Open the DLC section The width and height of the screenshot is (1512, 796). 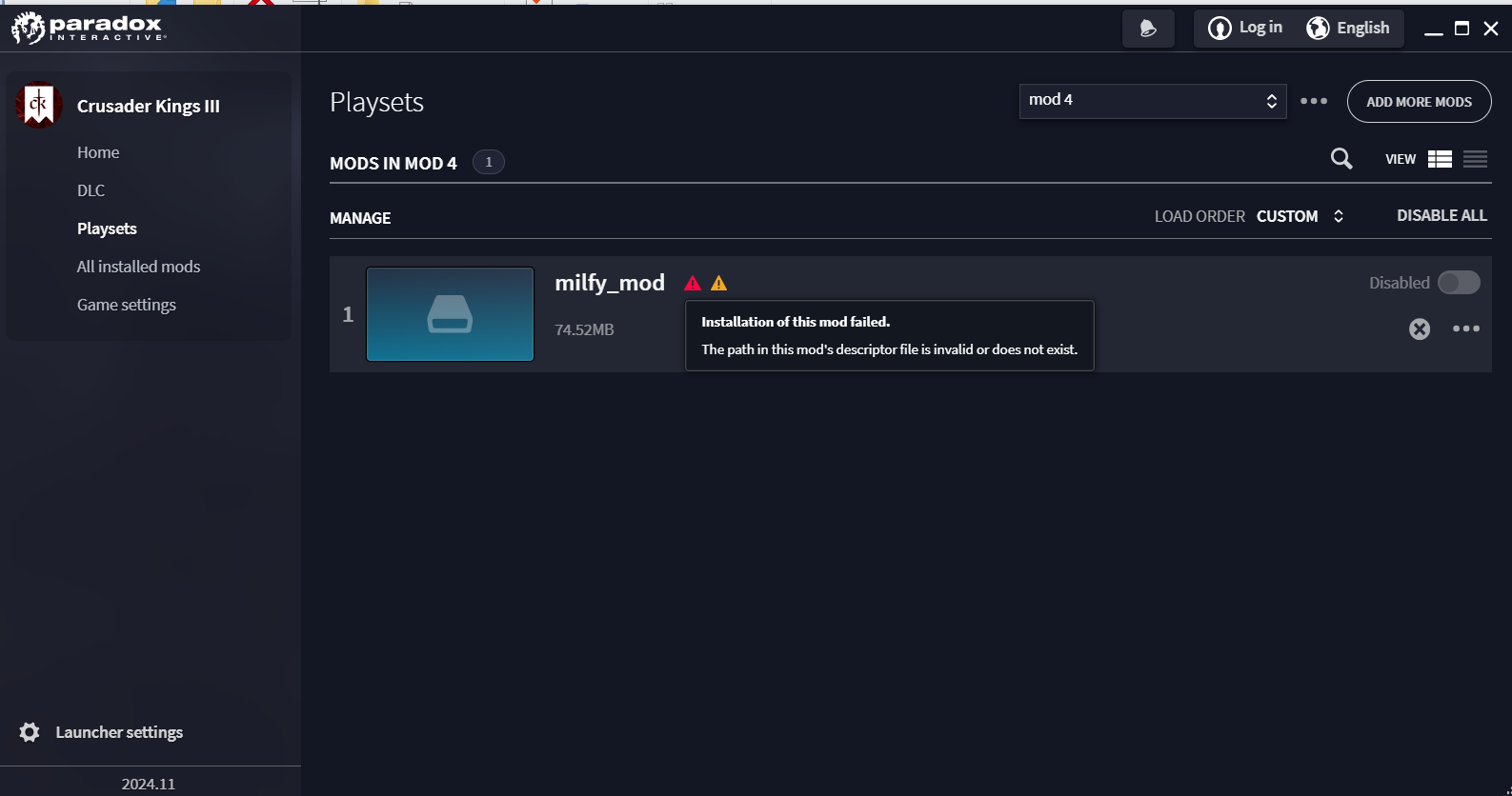[x=91, y=190]
